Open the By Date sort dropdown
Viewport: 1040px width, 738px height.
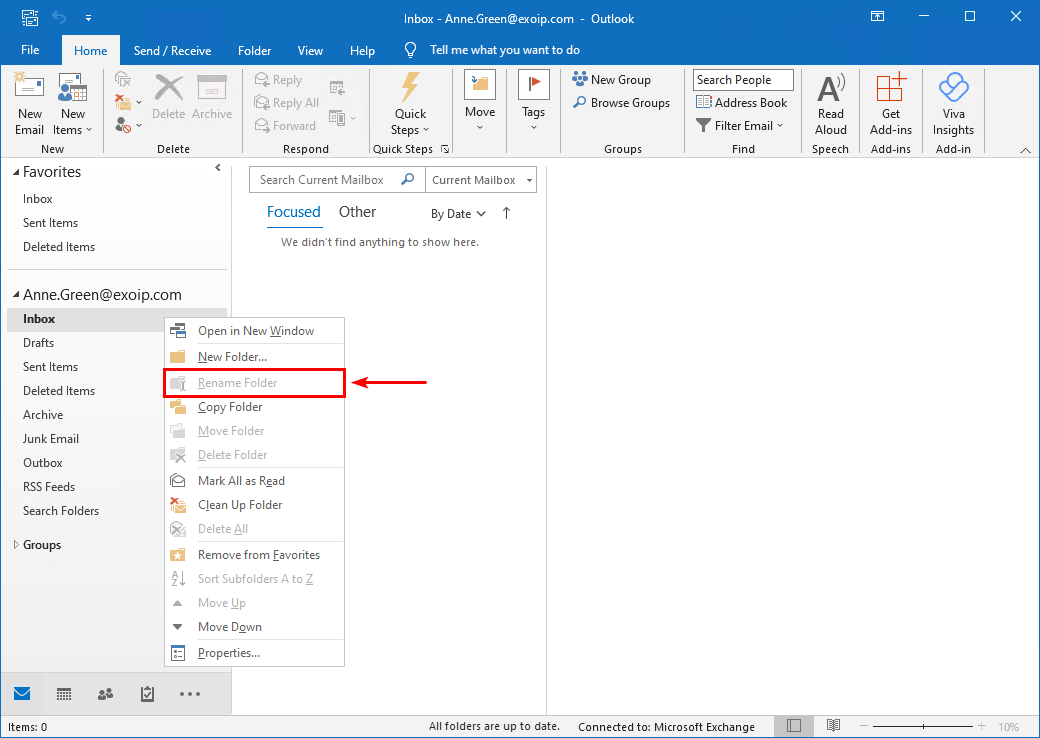coord(457,213)
